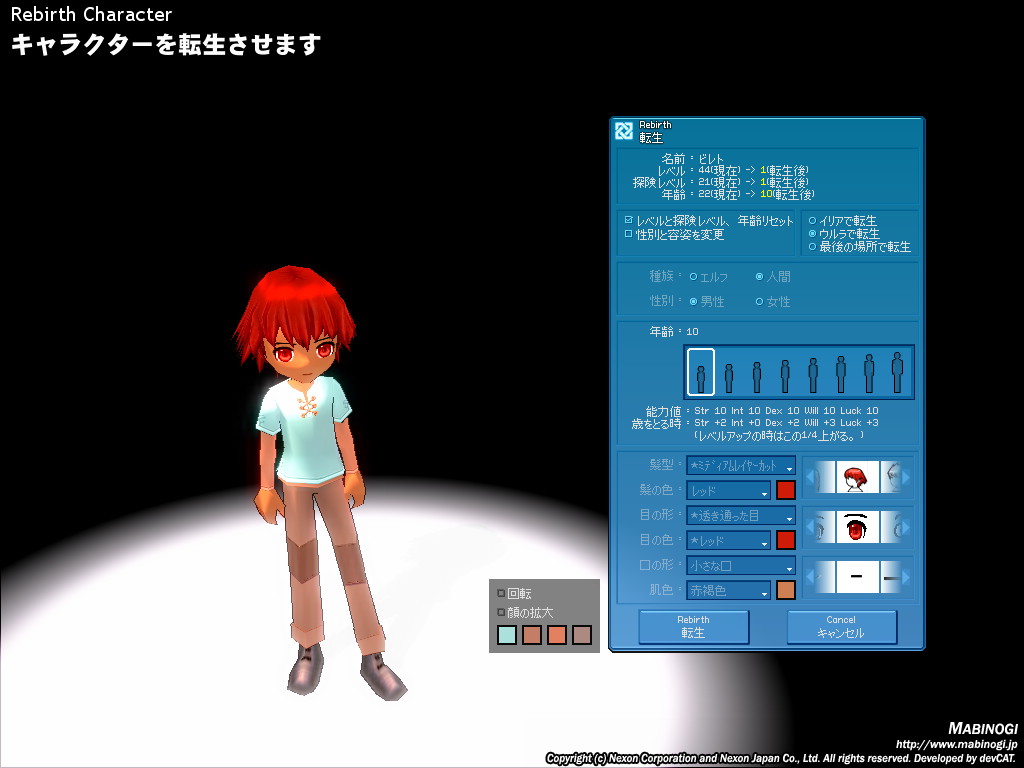Screen dimensions: 1024x768
Task: Click the second brown clothing swatch
Action: coord(532,635)
